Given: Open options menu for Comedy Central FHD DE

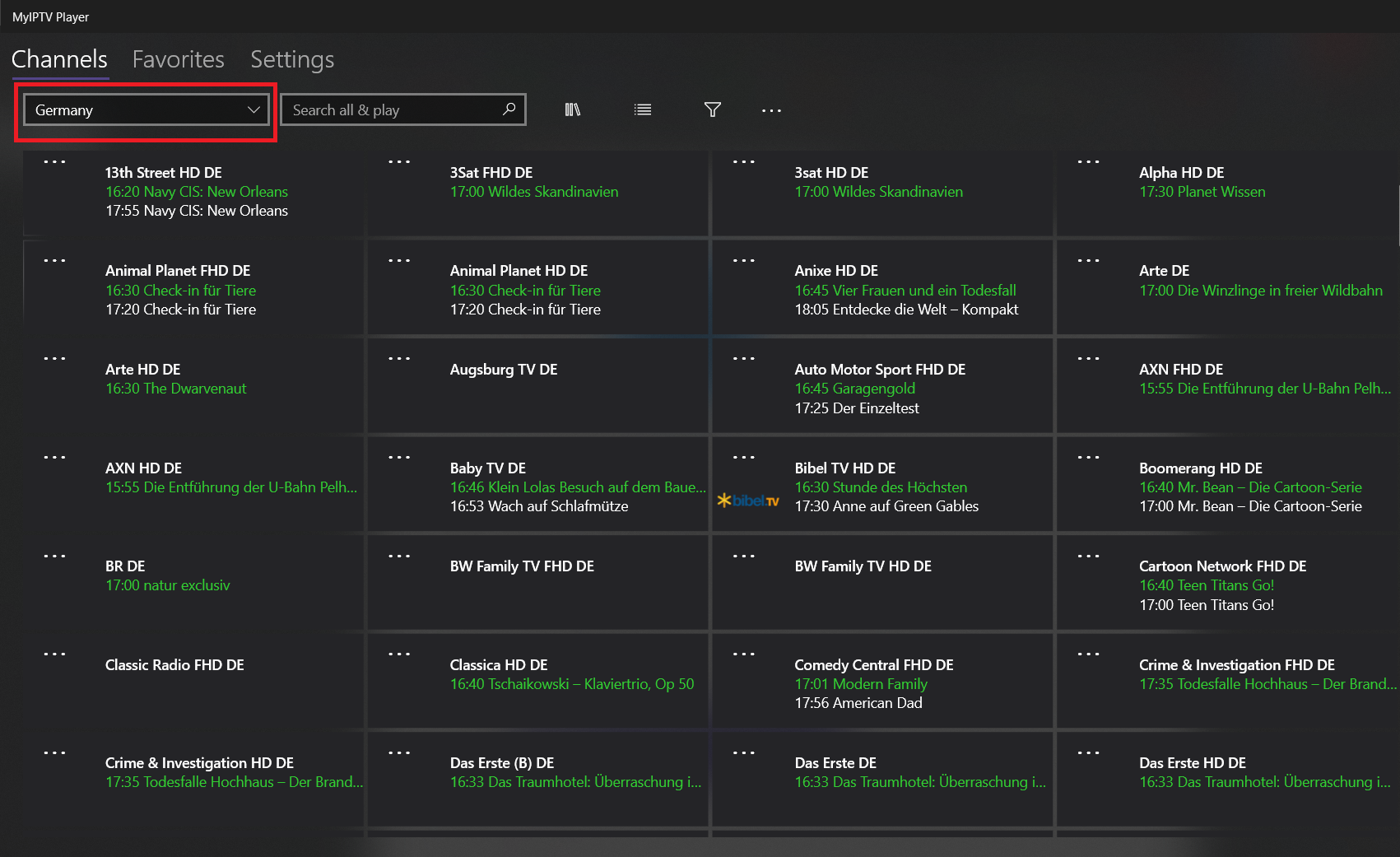Looking at the screenshot, I should (744, 654).
